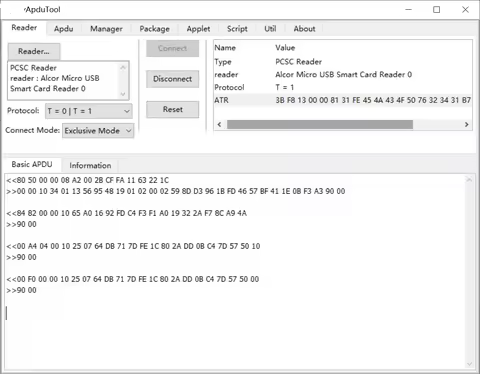Close the ApduTool window

click(x=465, y=10)
